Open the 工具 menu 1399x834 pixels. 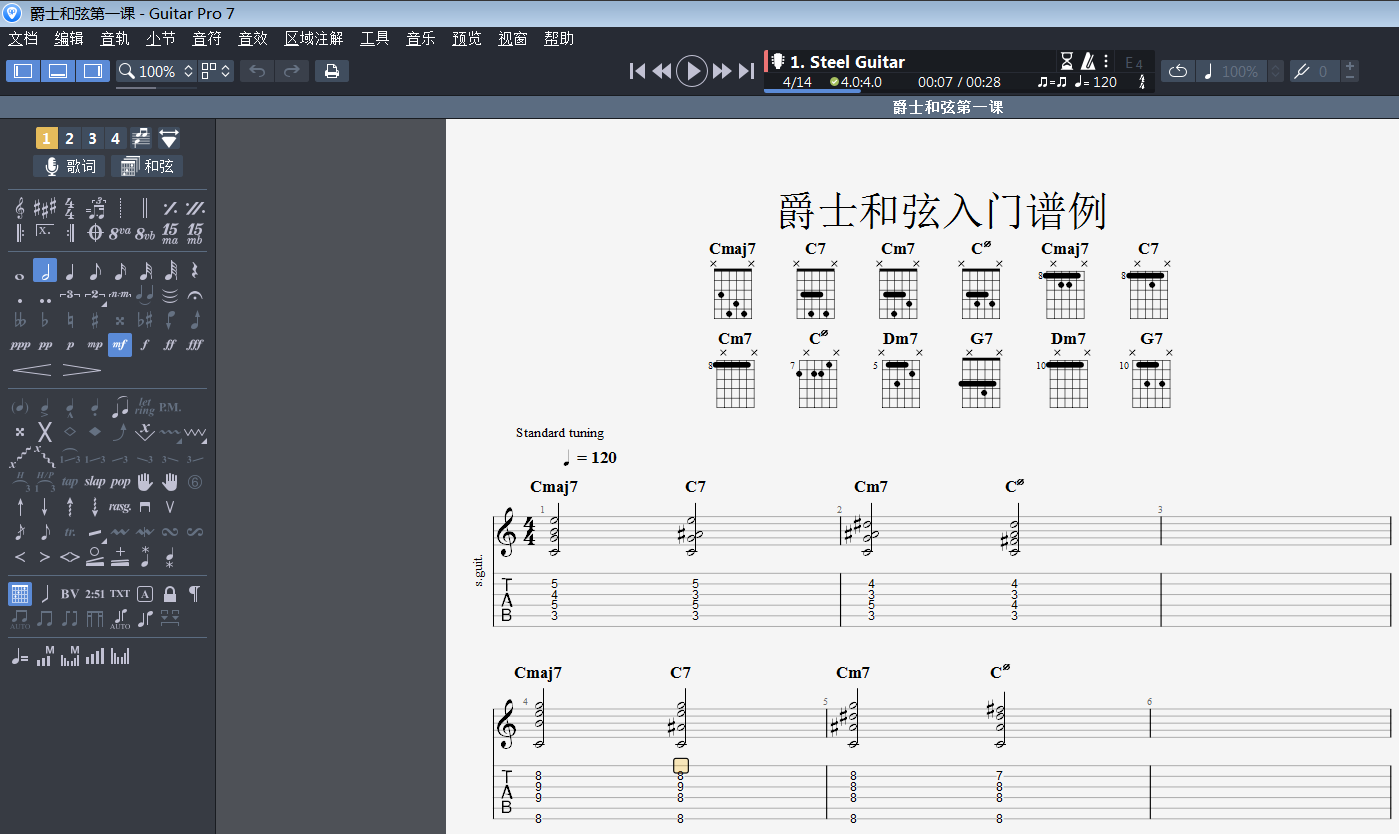pos(375,39)
